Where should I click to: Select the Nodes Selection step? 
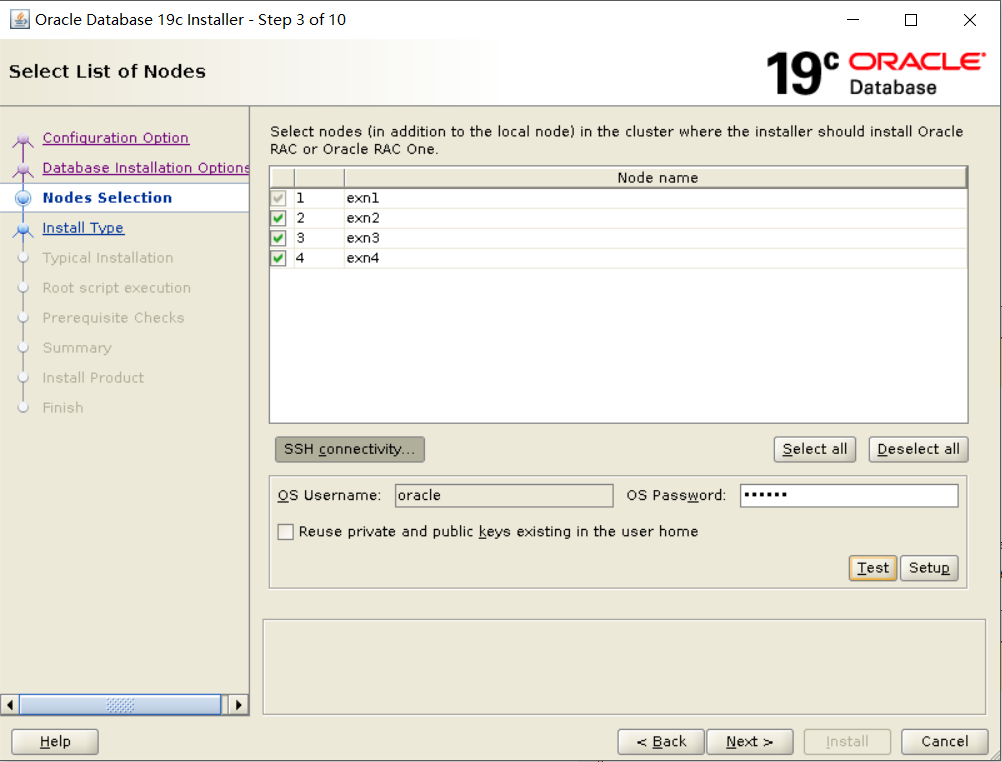click(107, 198)
